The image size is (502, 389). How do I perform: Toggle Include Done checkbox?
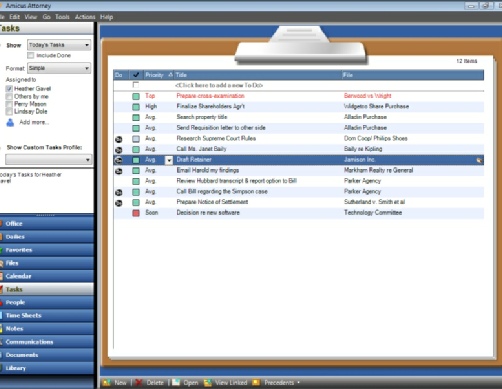31,55
